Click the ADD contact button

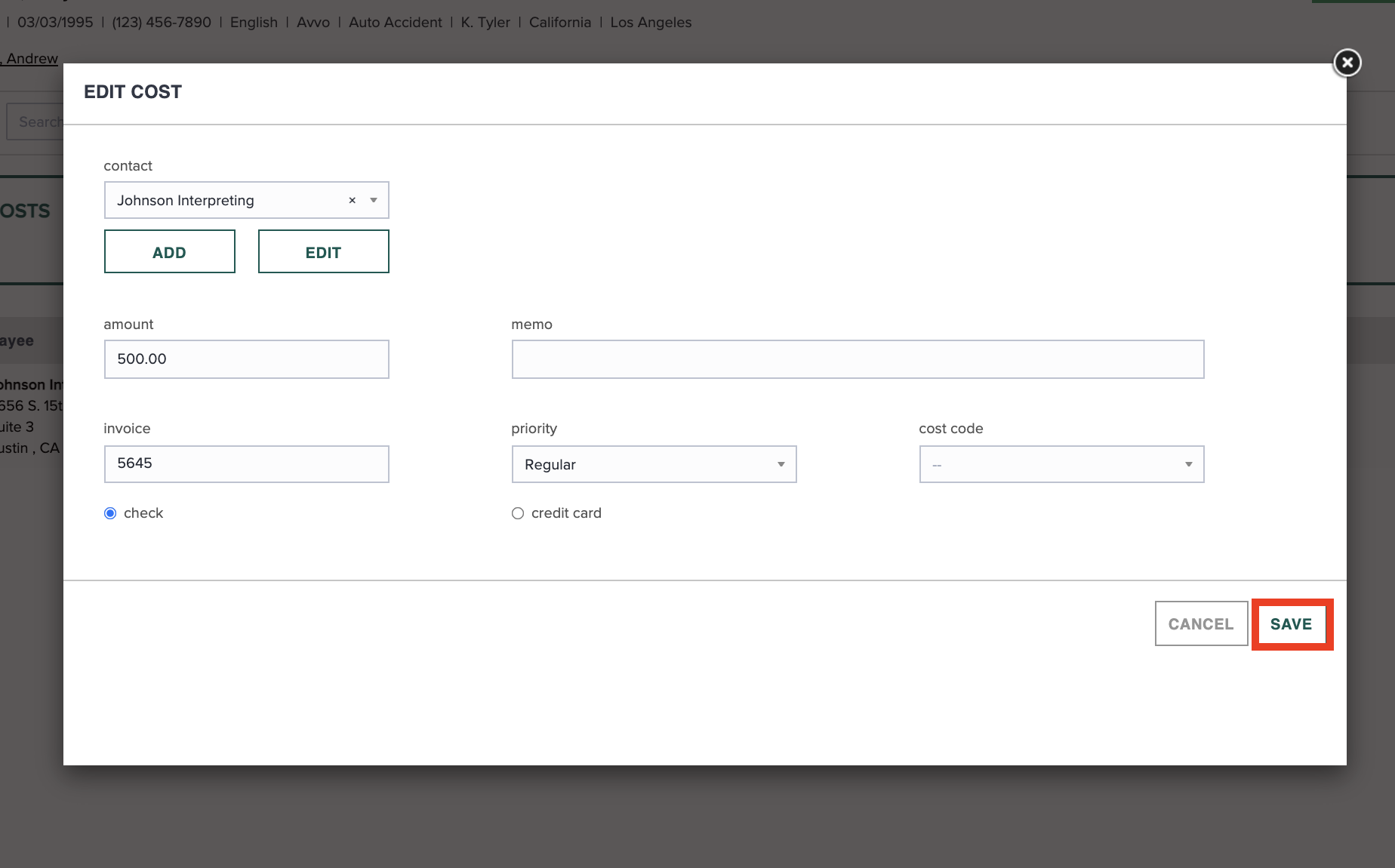pos(169,251)
